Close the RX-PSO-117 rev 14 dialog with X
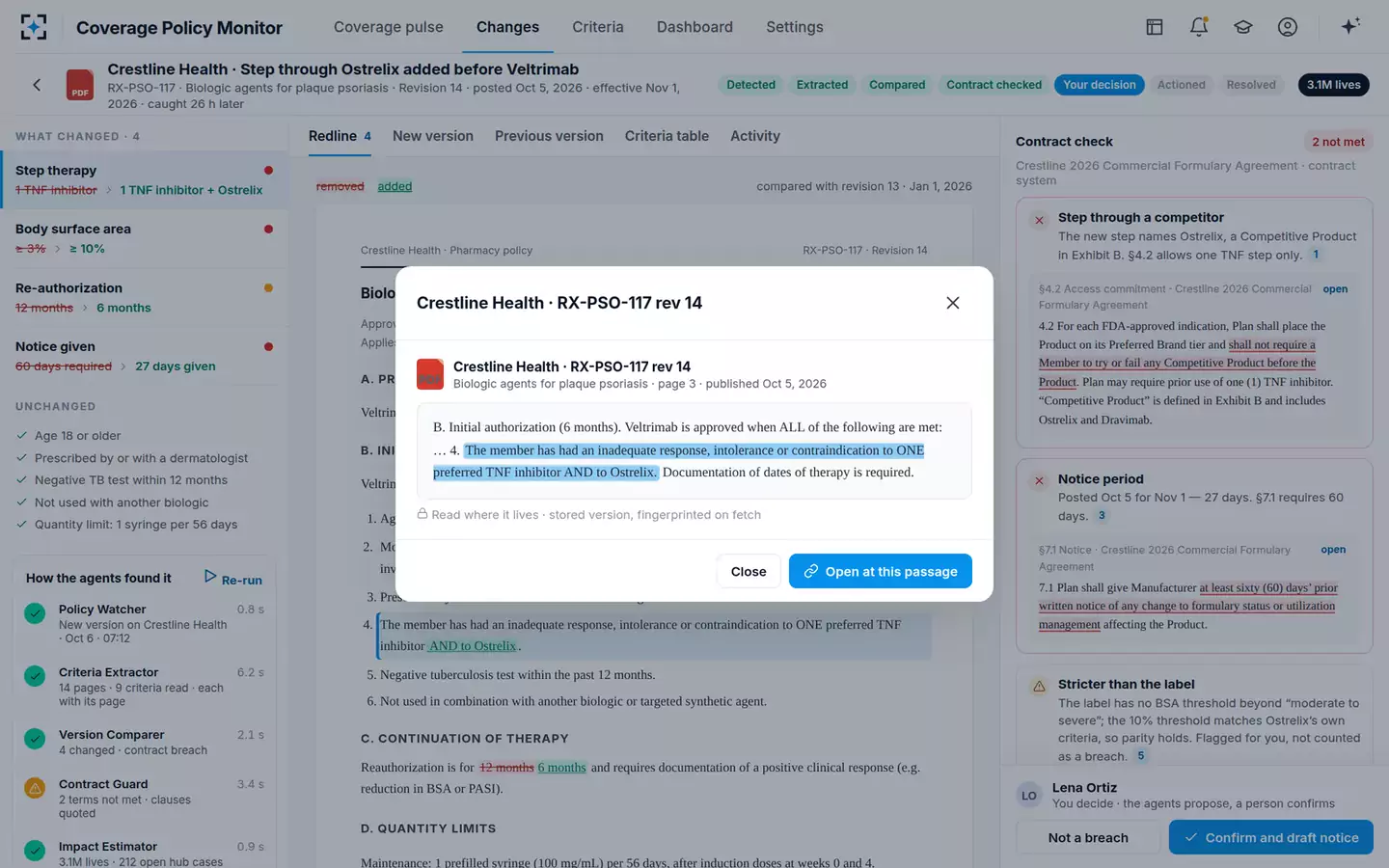 (953, 303)
